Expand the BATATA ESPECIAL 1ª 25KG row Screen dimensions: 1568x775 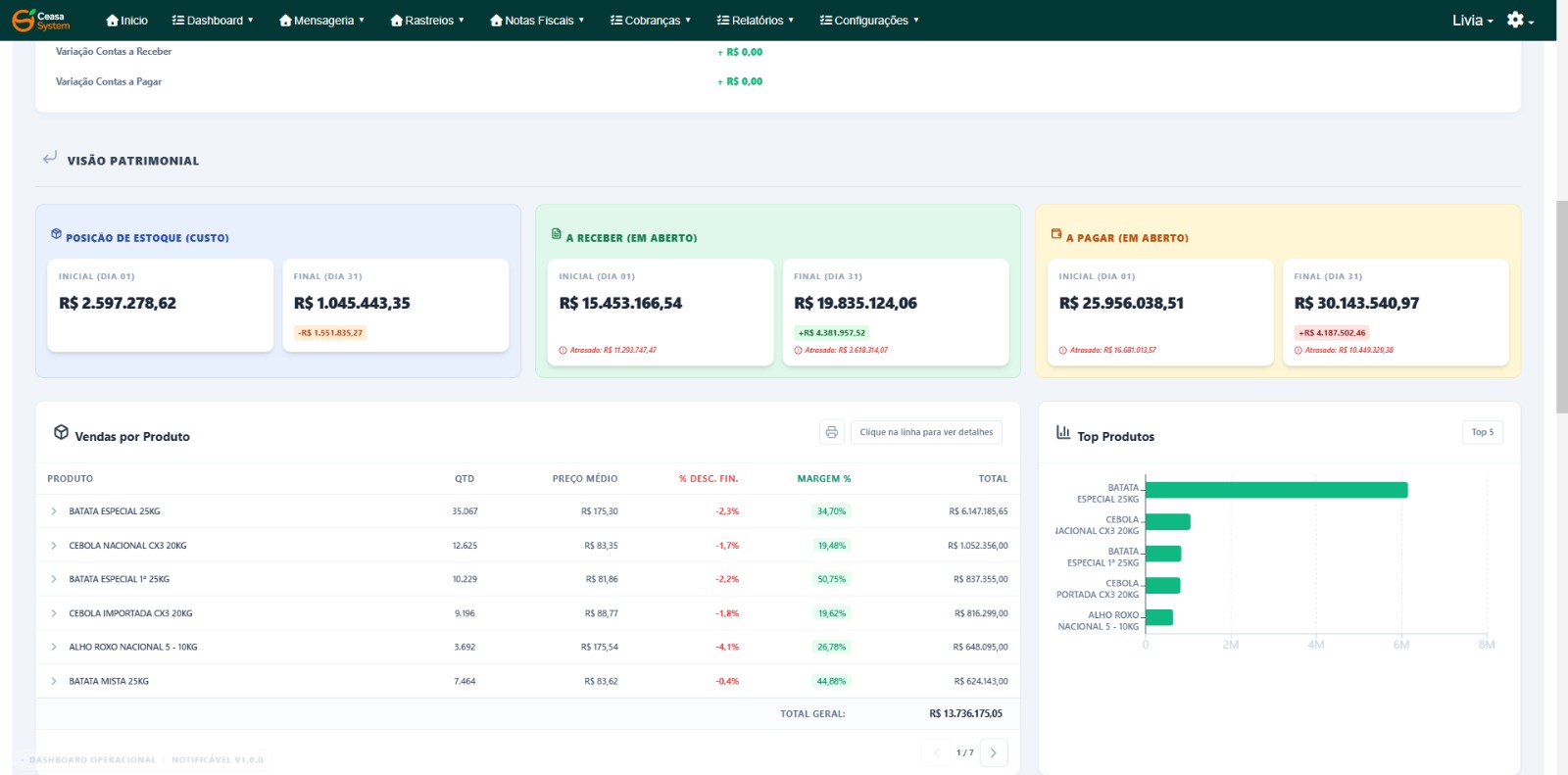[53, 579]
